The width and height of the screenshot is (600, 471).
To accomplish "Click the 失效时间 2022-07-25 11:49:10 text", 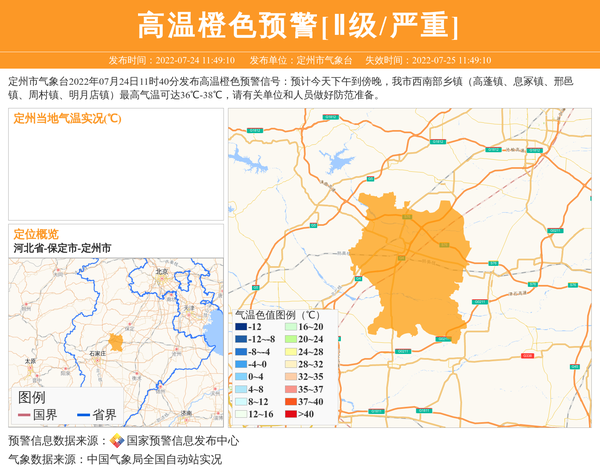I will (428, 60).
